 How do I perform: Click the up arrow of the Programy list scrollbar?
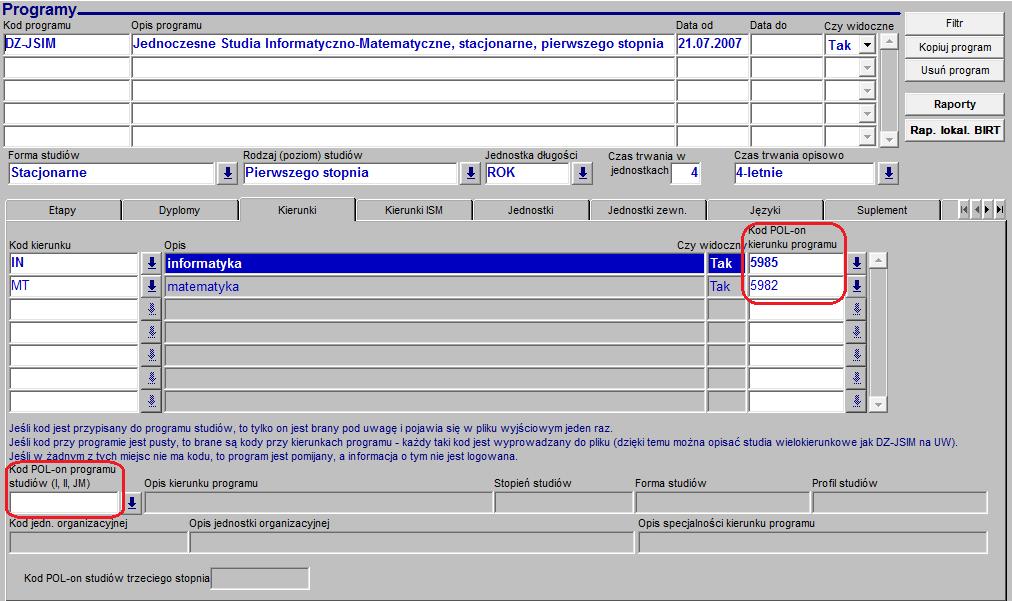tap(889, 41)
